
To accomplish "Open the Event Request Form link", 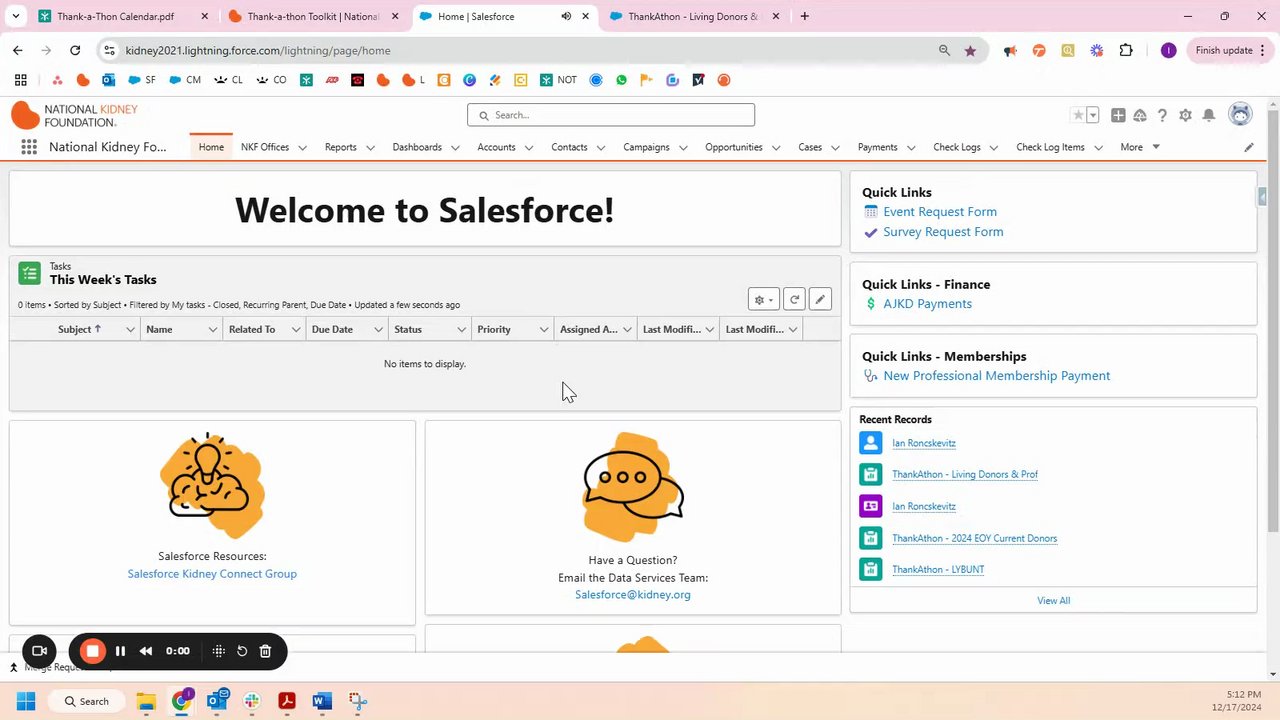I will 940,212.
